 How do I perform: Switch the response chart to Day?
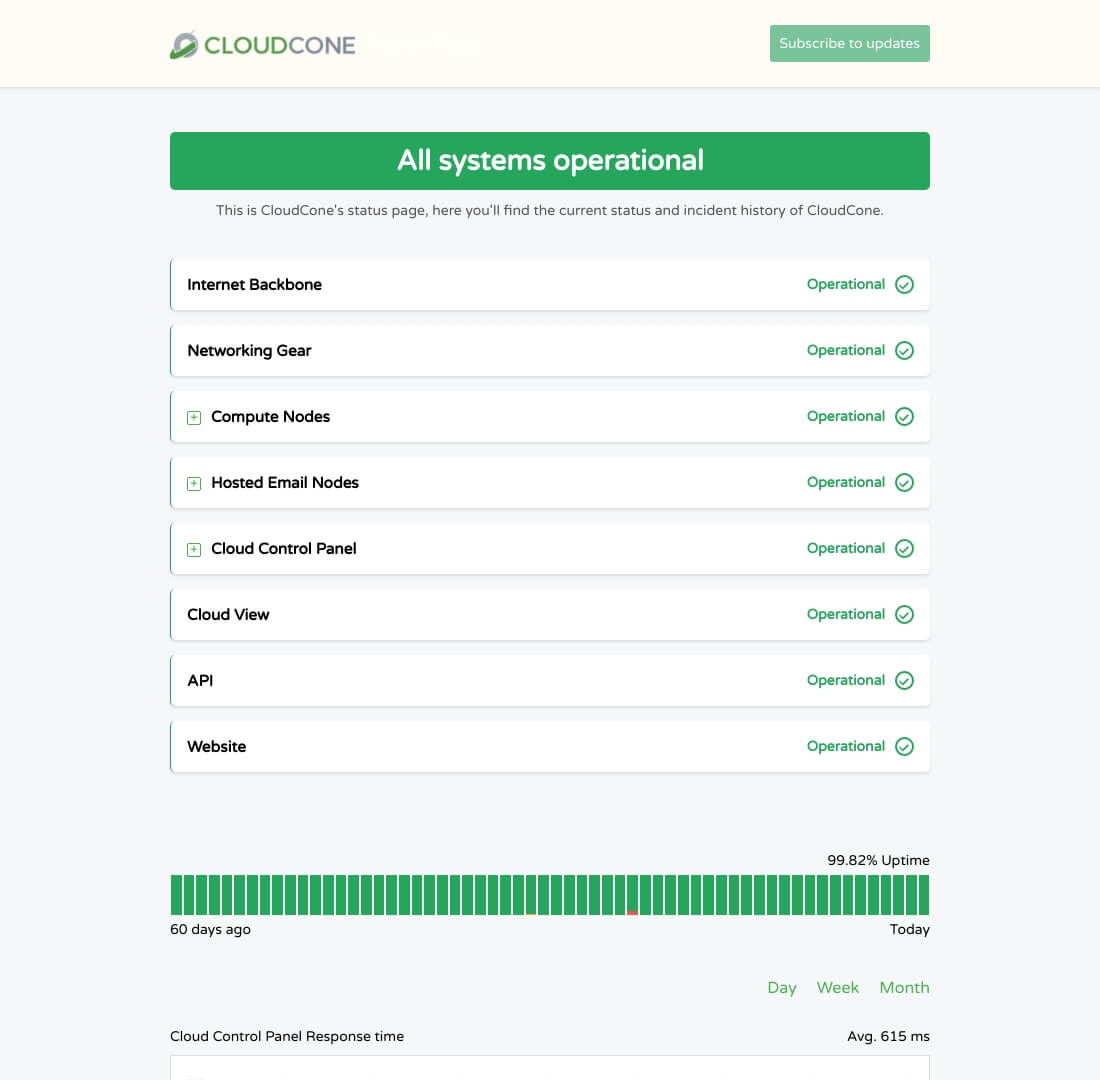pos(782,987)
